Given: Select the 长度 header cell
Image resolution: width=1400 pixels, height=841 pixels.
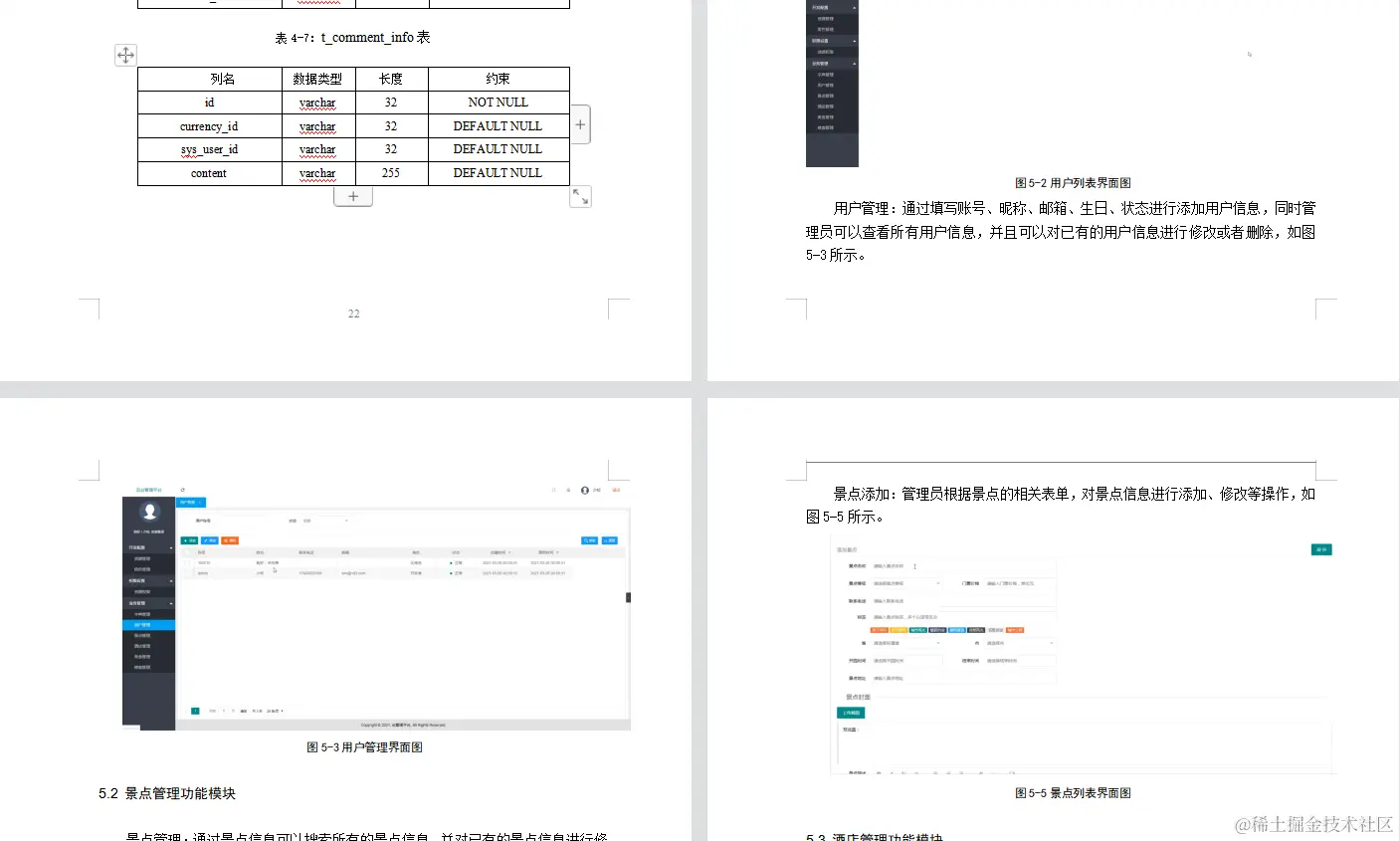Looking at the screenshot, I should tap(391, 79).
